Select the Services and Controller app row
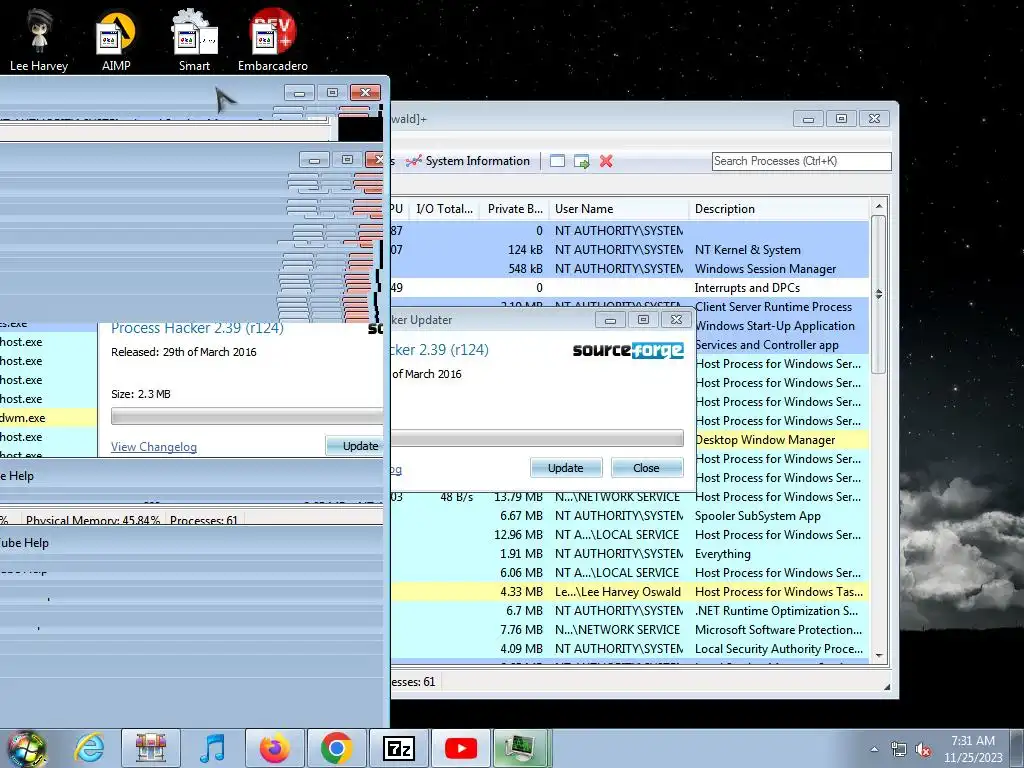The image size is (1024, 768). pos(782,345)
